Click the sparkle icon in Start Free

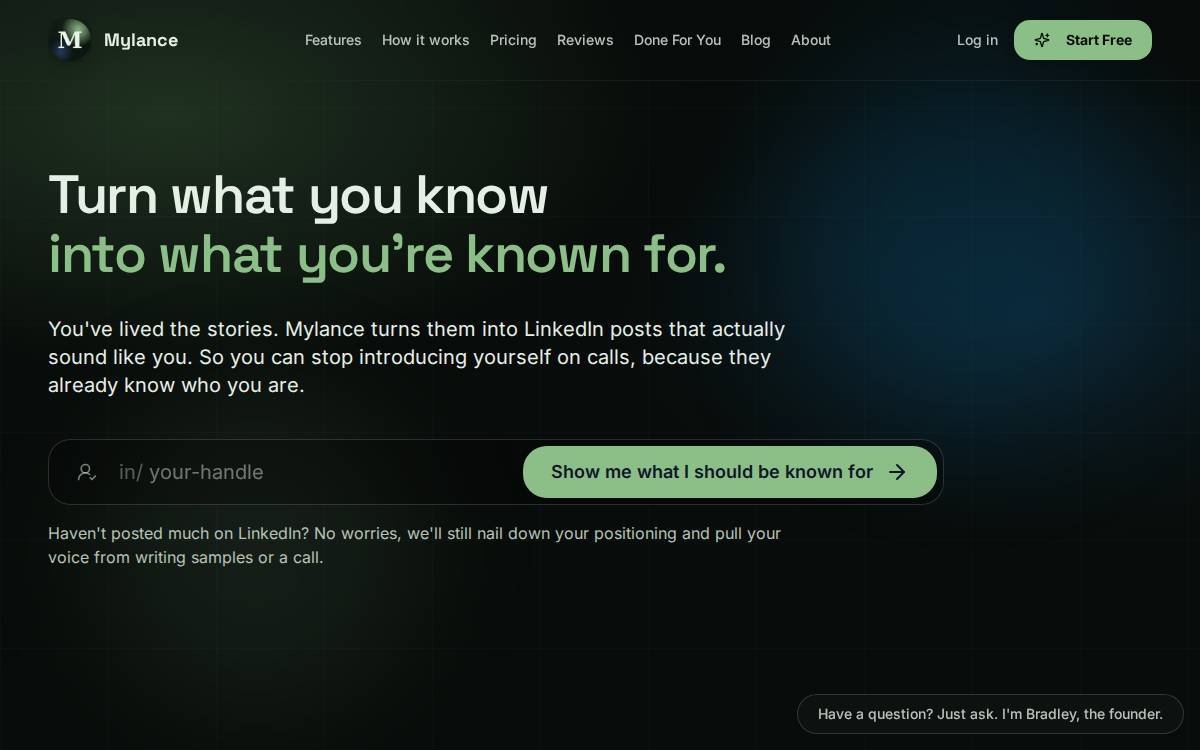1042,40
